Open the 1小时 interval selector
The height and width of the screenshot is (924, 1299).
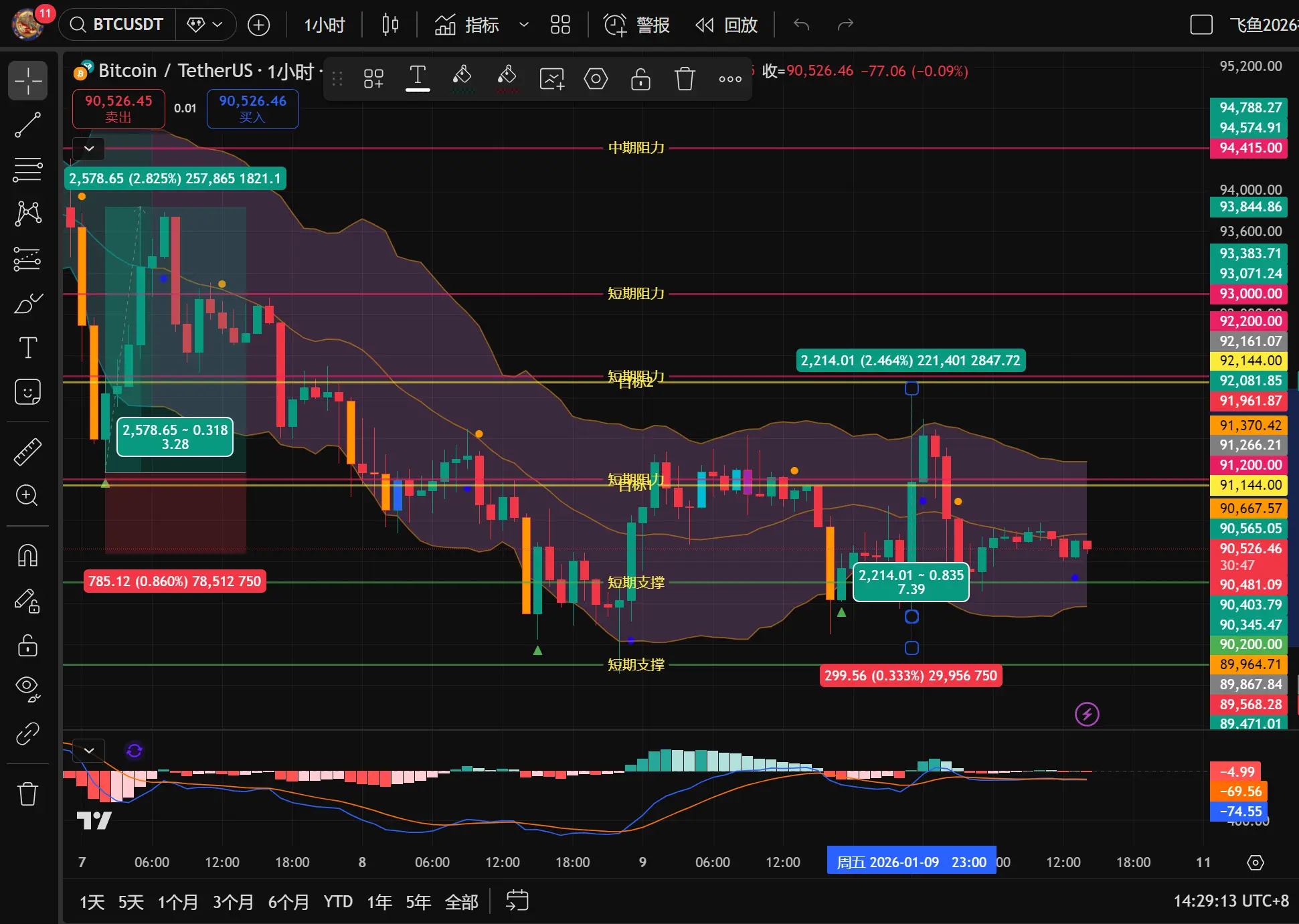pos(325,25)
